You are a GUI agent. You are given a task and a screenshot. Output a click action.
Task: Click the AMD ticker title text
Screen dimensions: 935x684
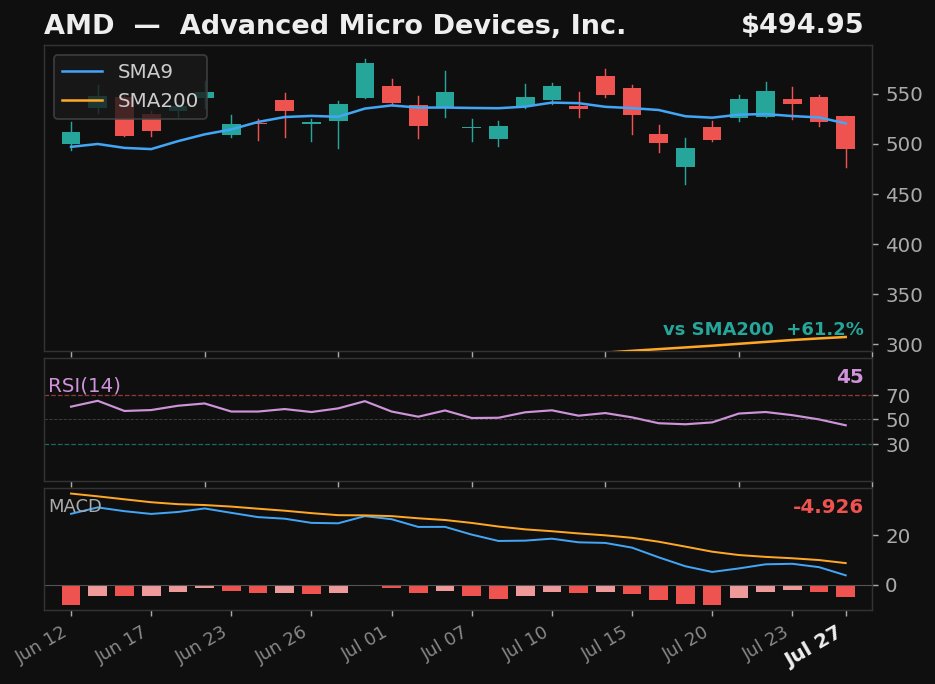click(79, 25)
